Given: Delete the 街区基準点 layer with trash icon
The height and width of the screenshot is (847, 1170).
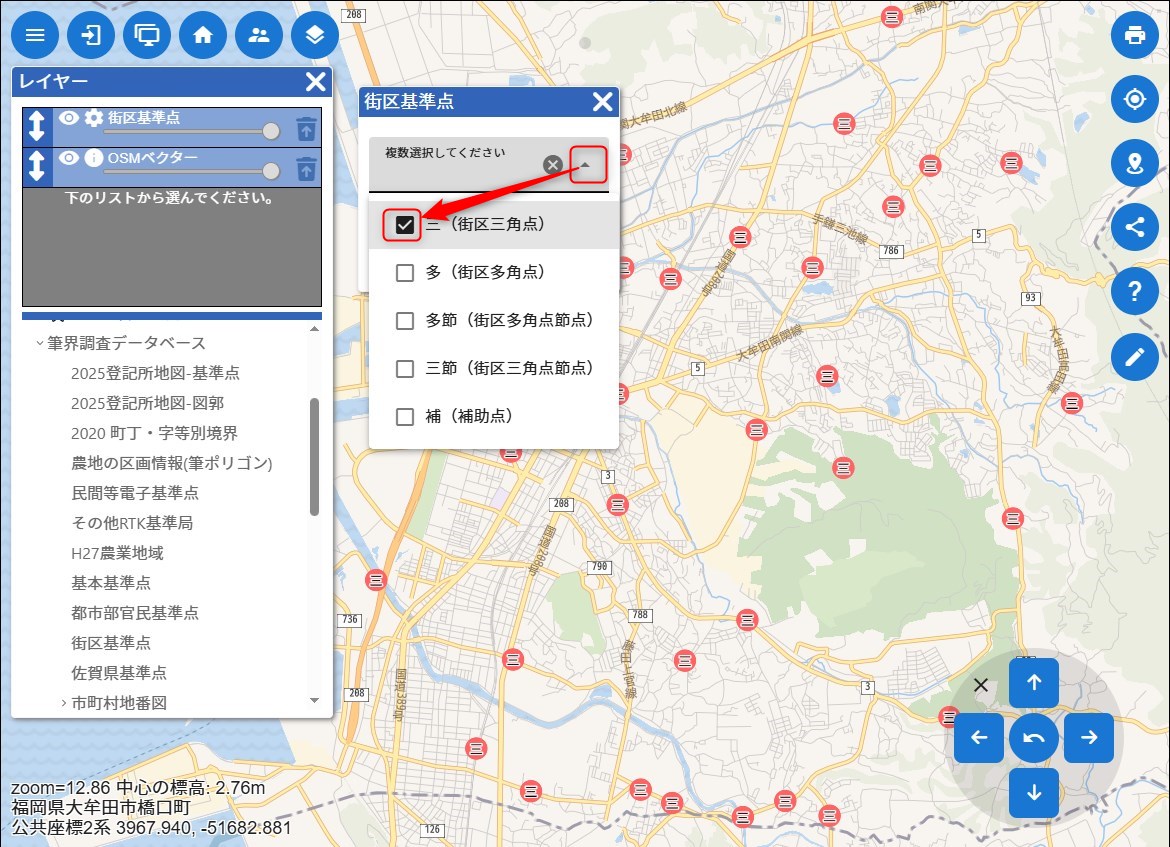Looking at the screenshot, I should (x=306, y=129).
